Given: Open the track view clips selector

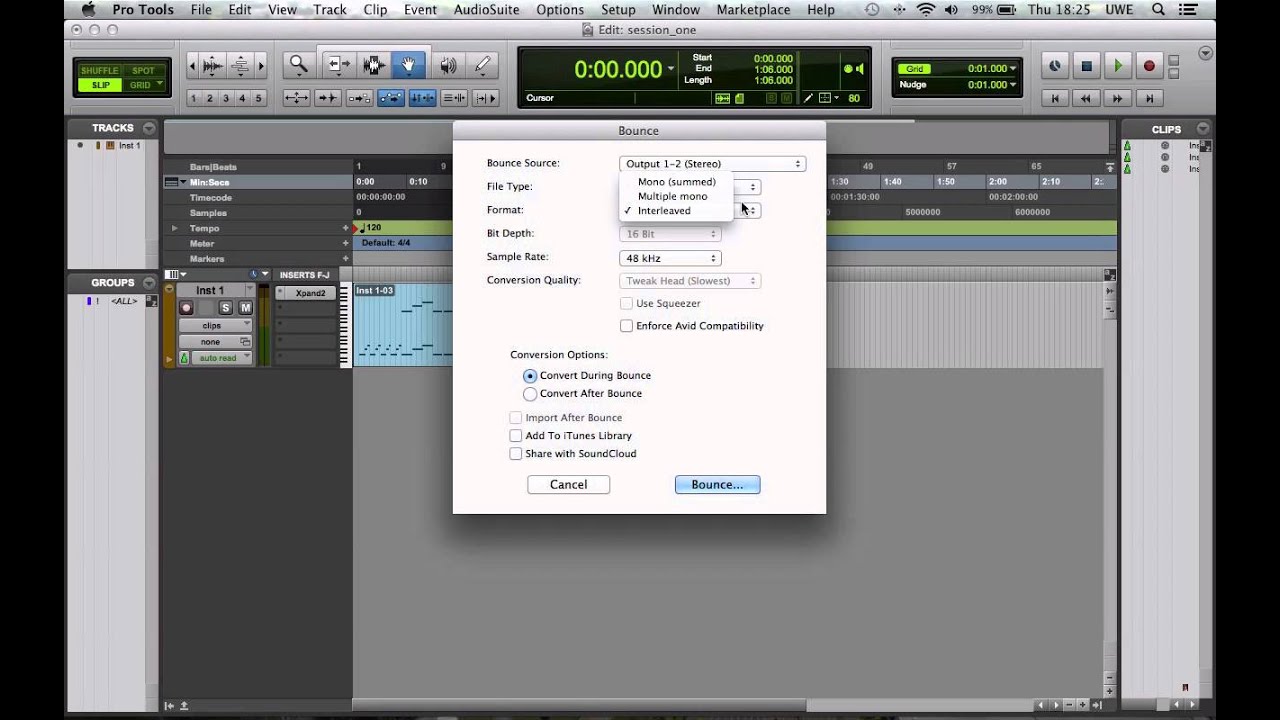Looking at the screenshot, I should (215, 326).
